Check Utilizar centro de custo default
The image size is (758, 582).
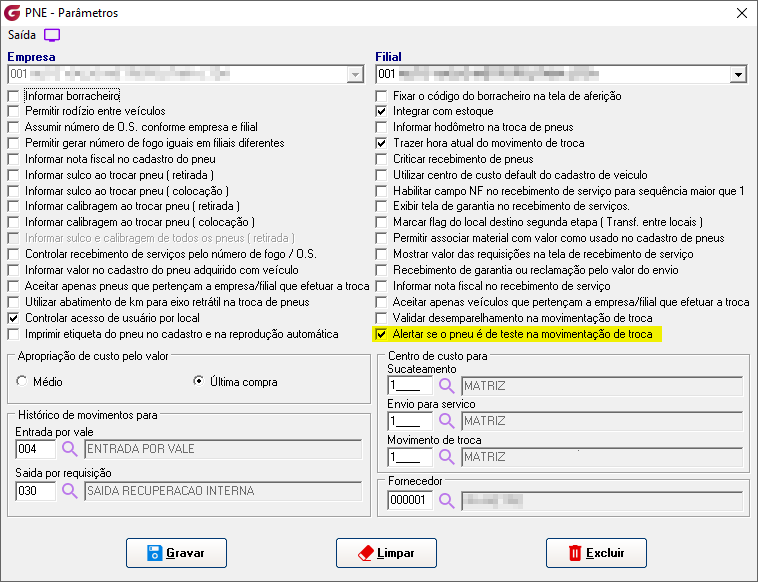[381, 175]
